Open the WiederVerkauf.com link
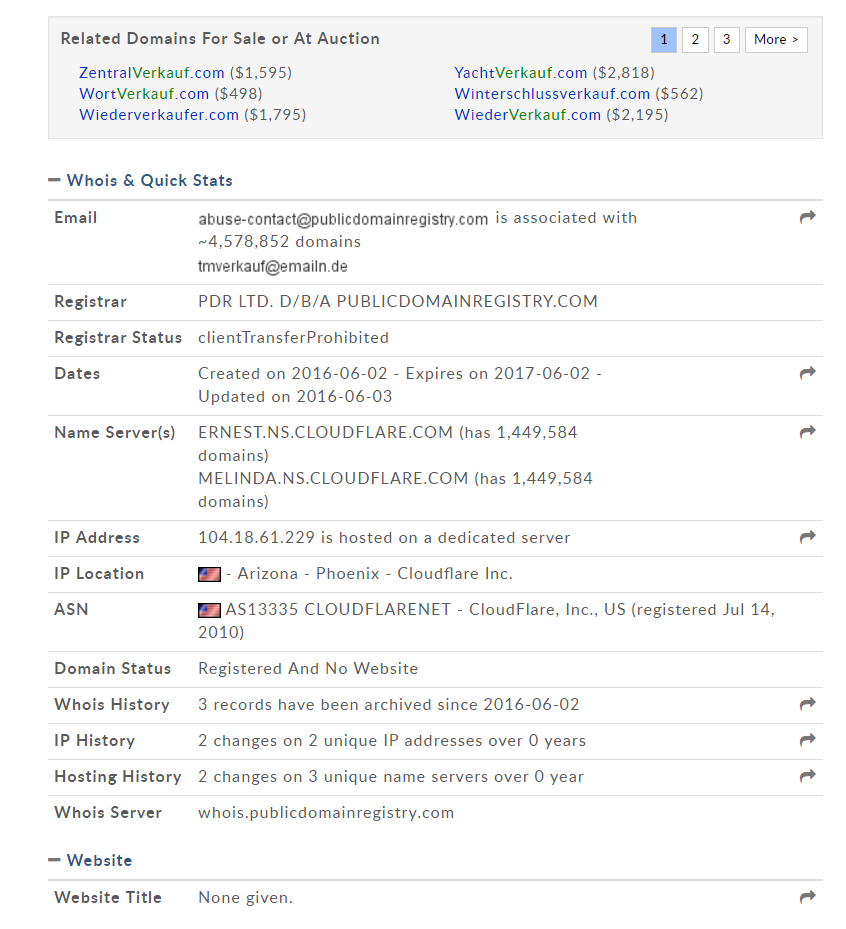846x929 pixels. coord(528,115)
